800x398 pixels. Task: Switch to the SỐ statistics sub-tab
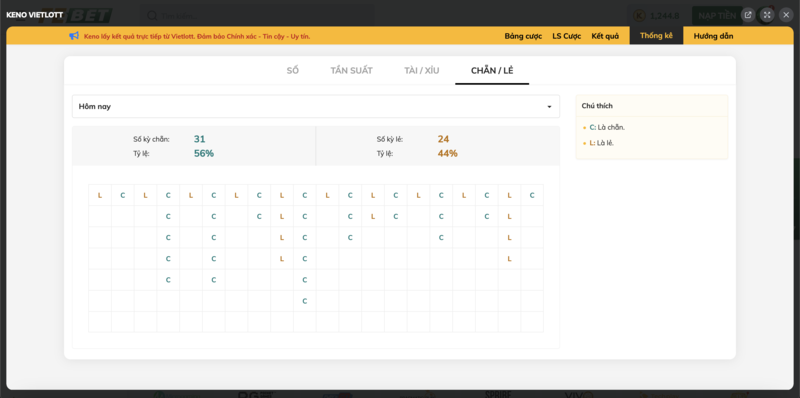[292, 70]
